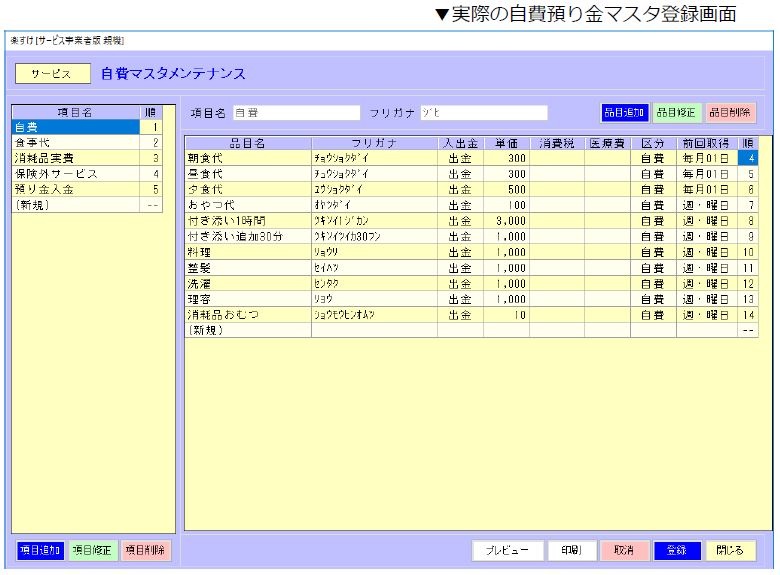This screenshot has height=575, width=780.
Task: Click the 印刷 print button
Action: pyautogui.click(x=572, y=550)
